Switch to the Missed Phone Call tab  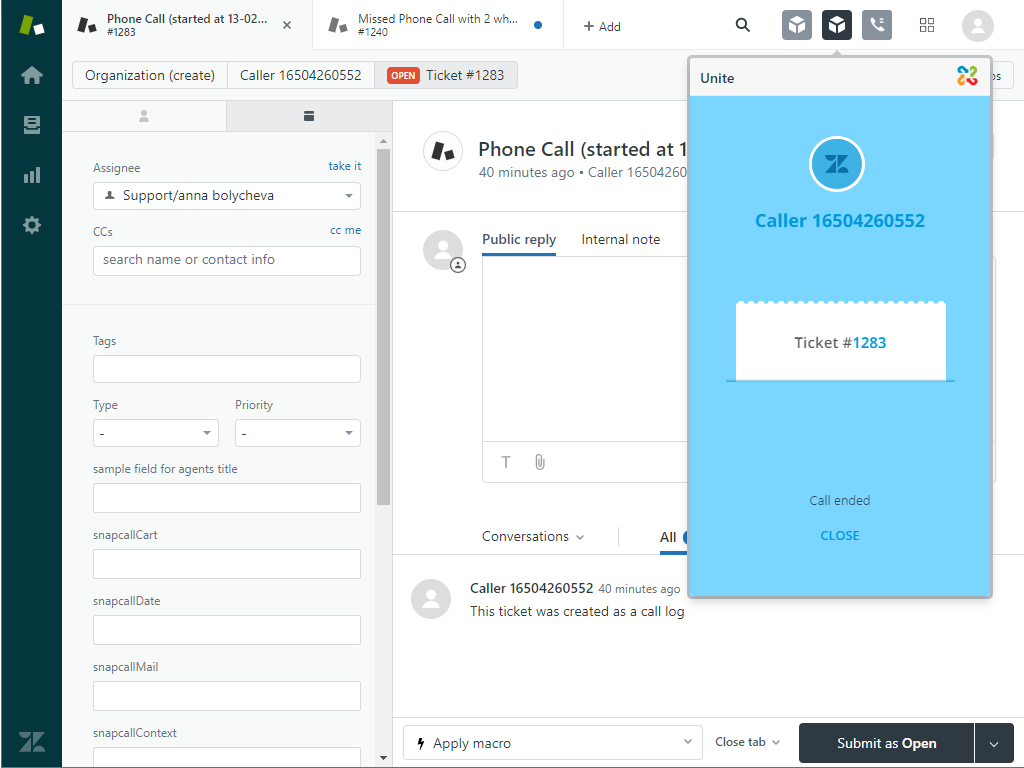[x=438, y=25]
